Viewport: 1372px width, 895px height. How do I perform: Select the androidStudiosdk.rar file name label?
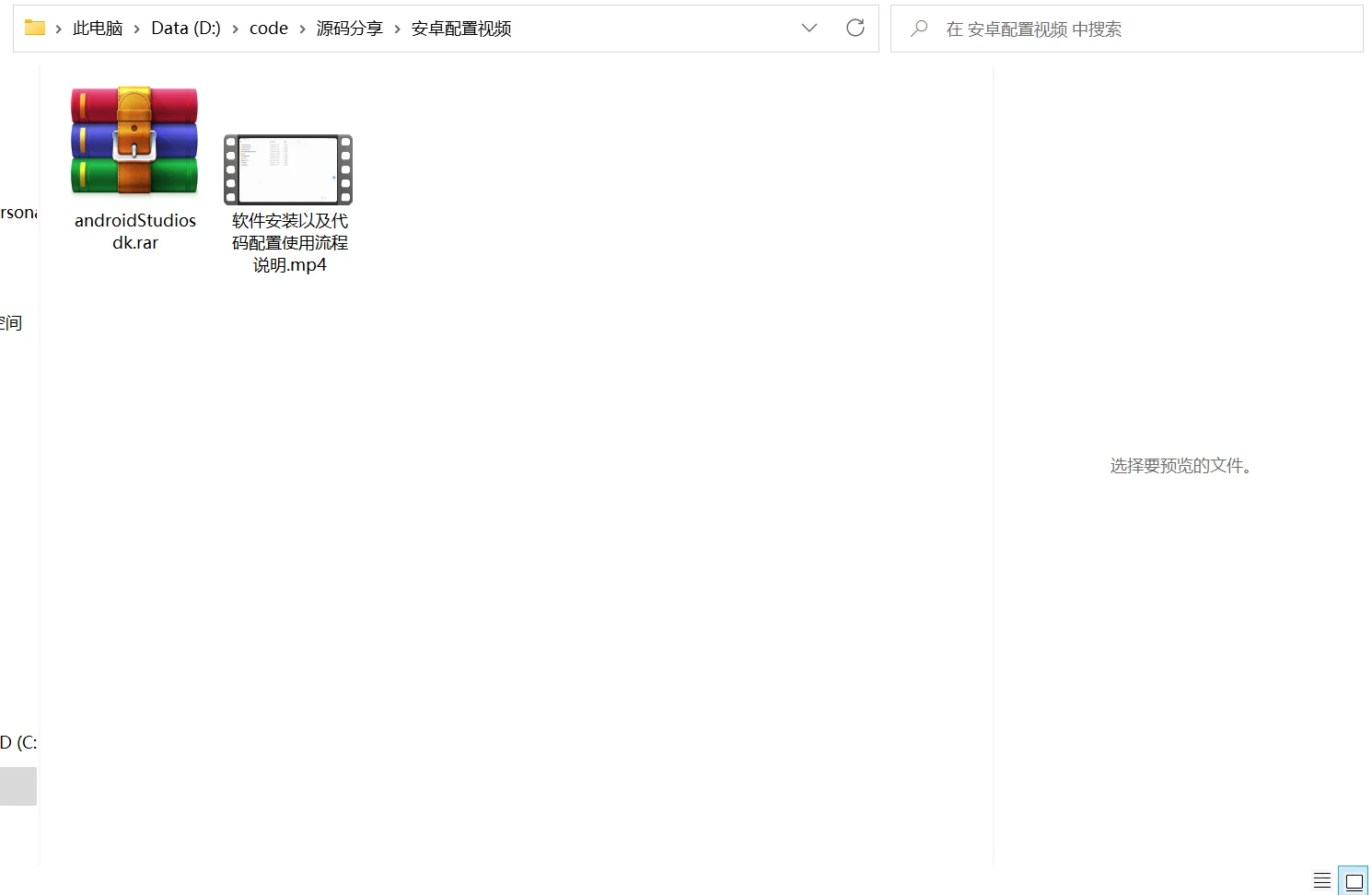point(135,231)
